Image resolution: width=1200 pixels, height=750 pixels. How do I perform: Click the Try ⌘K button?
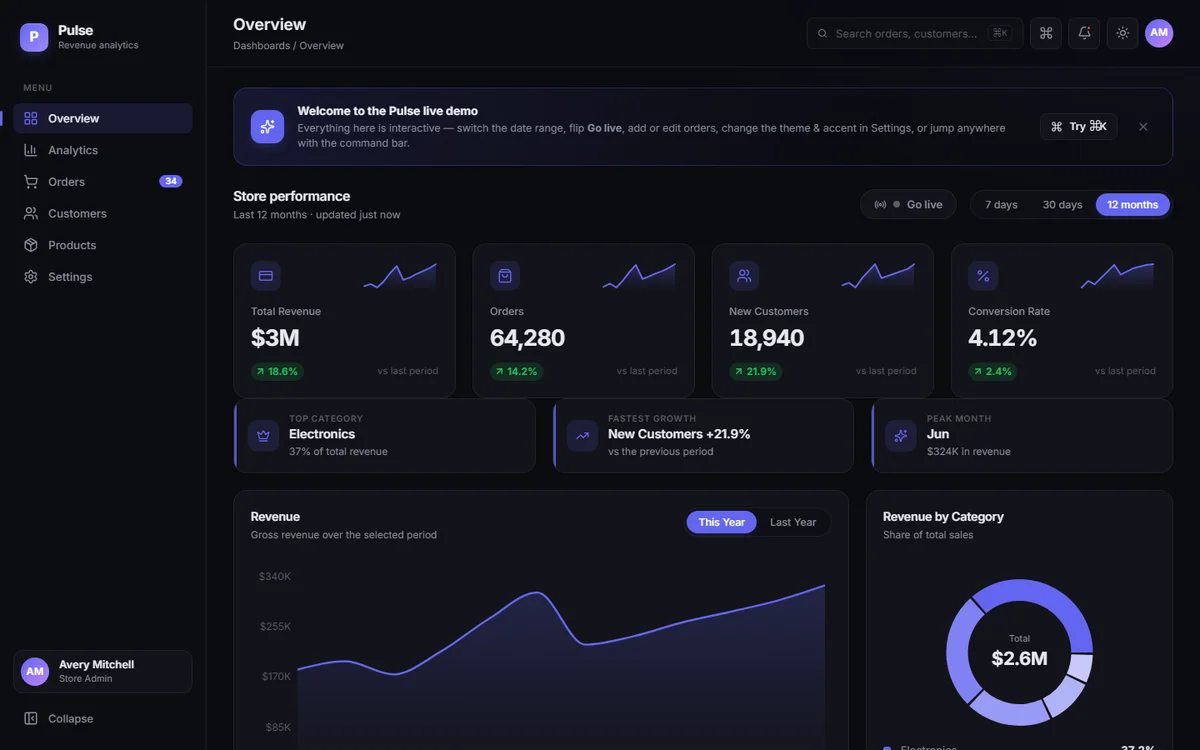click(1079, 126)
